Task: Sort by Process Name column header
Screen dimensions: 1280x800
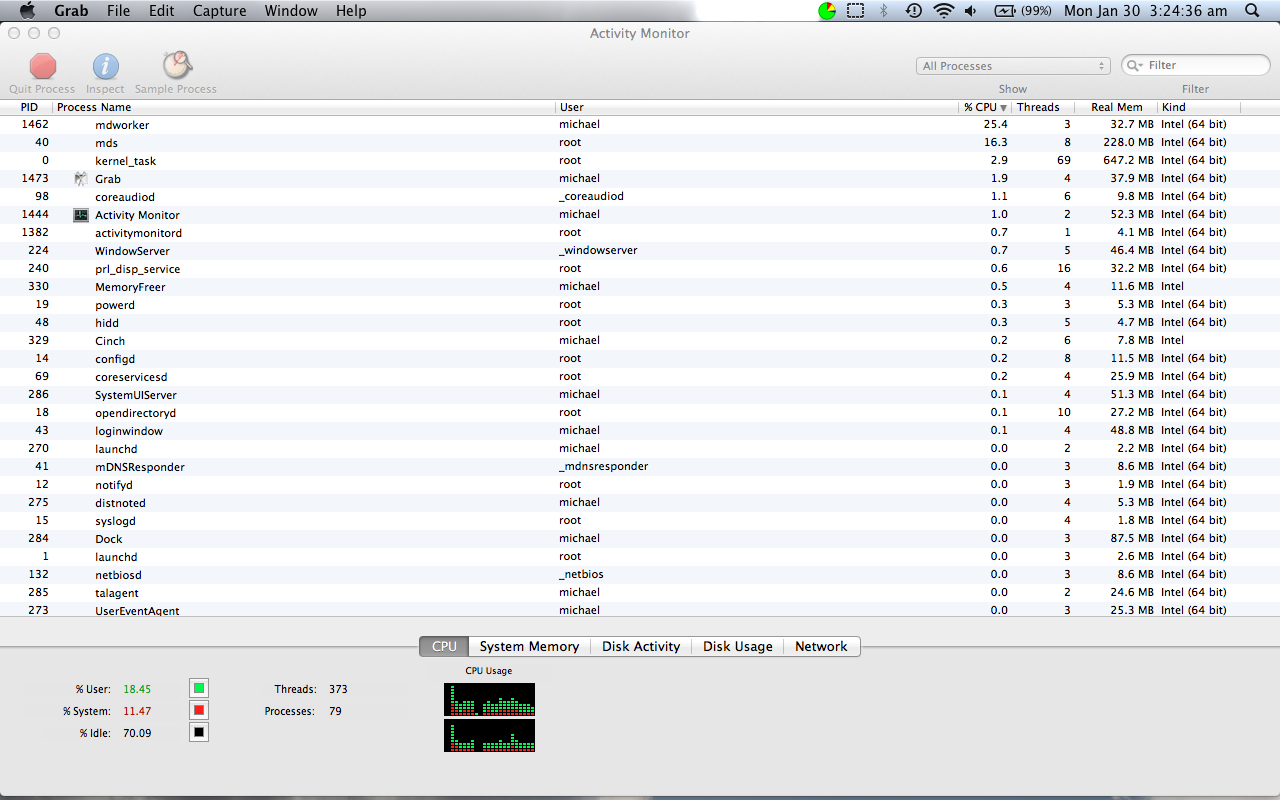Action: (304, 107)
